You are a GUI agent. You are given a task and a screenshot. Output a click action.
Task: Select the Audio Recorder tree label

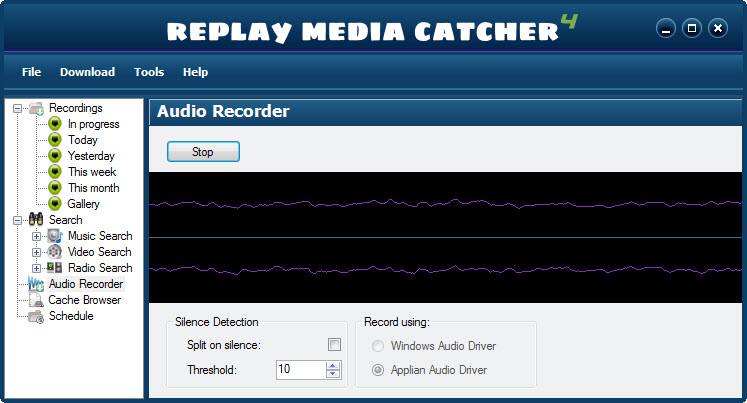[x=86, y=284]
